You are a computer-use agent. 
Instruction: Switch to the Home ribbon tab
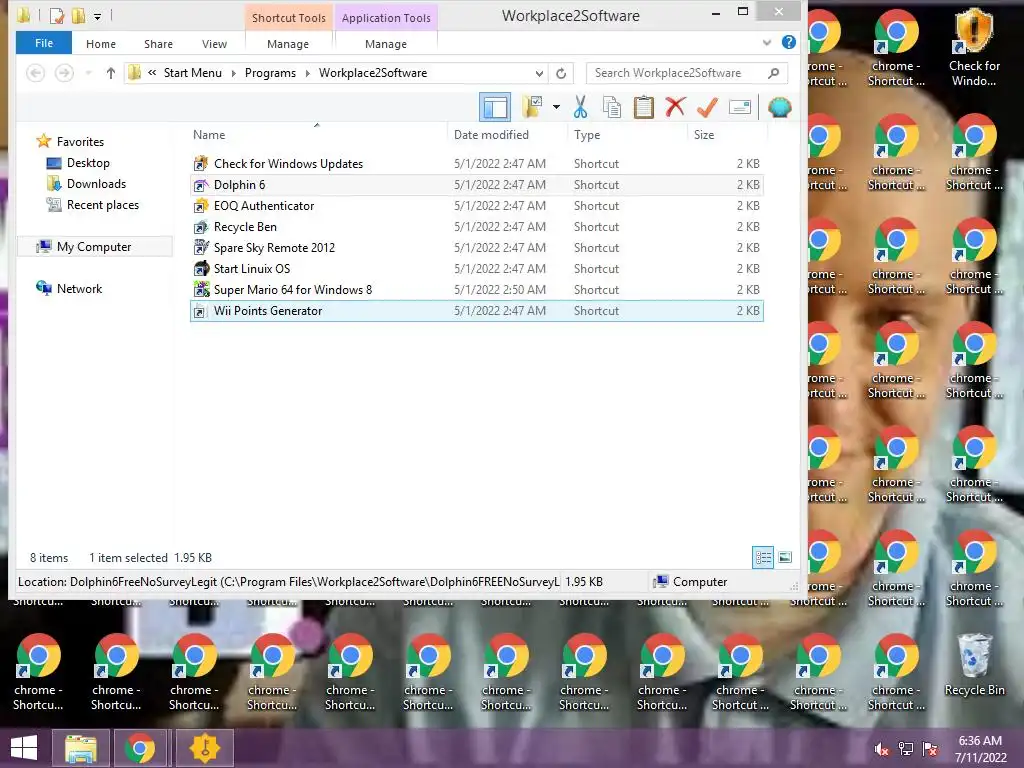[x=101, y=44]
